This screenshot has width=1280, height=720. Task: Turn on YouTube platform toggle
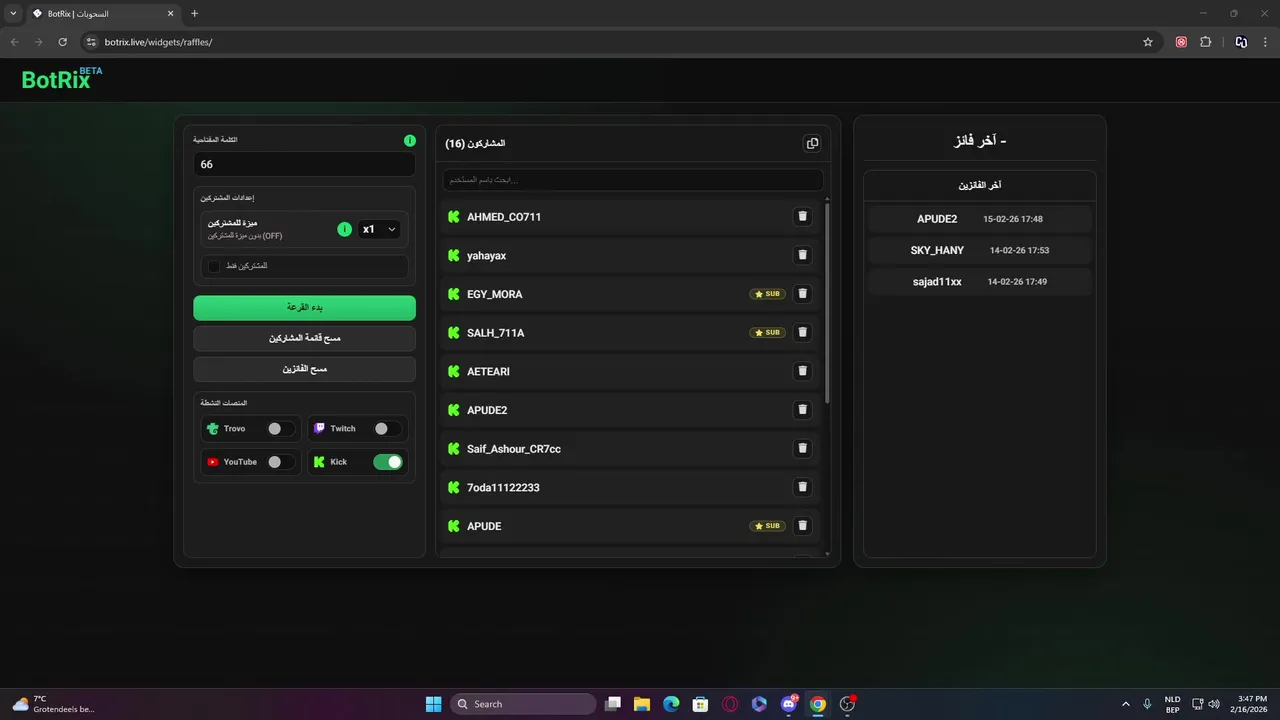click(x=281, y=462)
